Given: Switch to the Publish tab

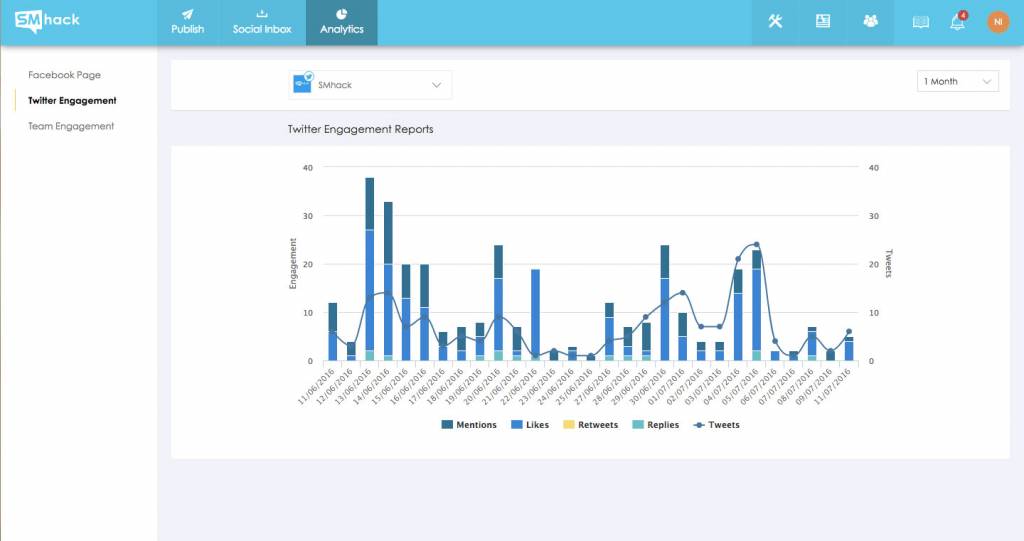Looking at the screenshot, I should 187,22.
